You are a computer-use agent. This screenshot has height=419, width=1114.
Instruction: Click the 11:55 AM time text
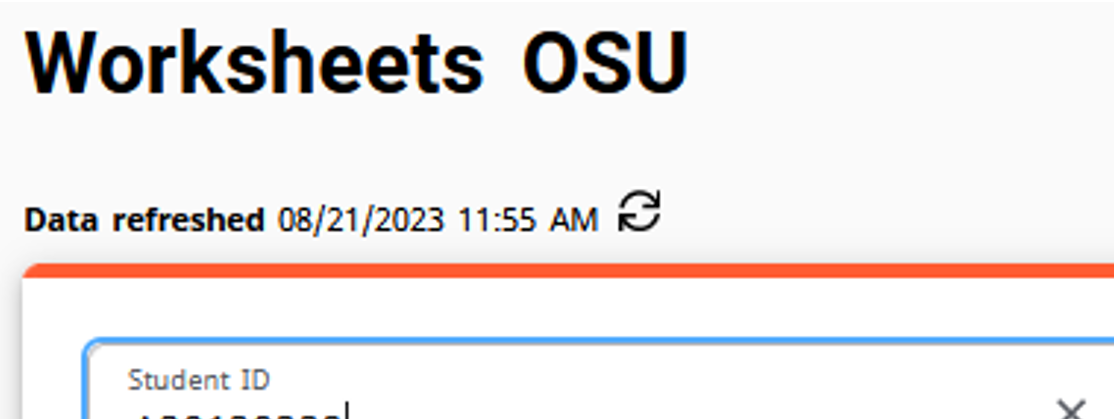click(x=527, y=219)
